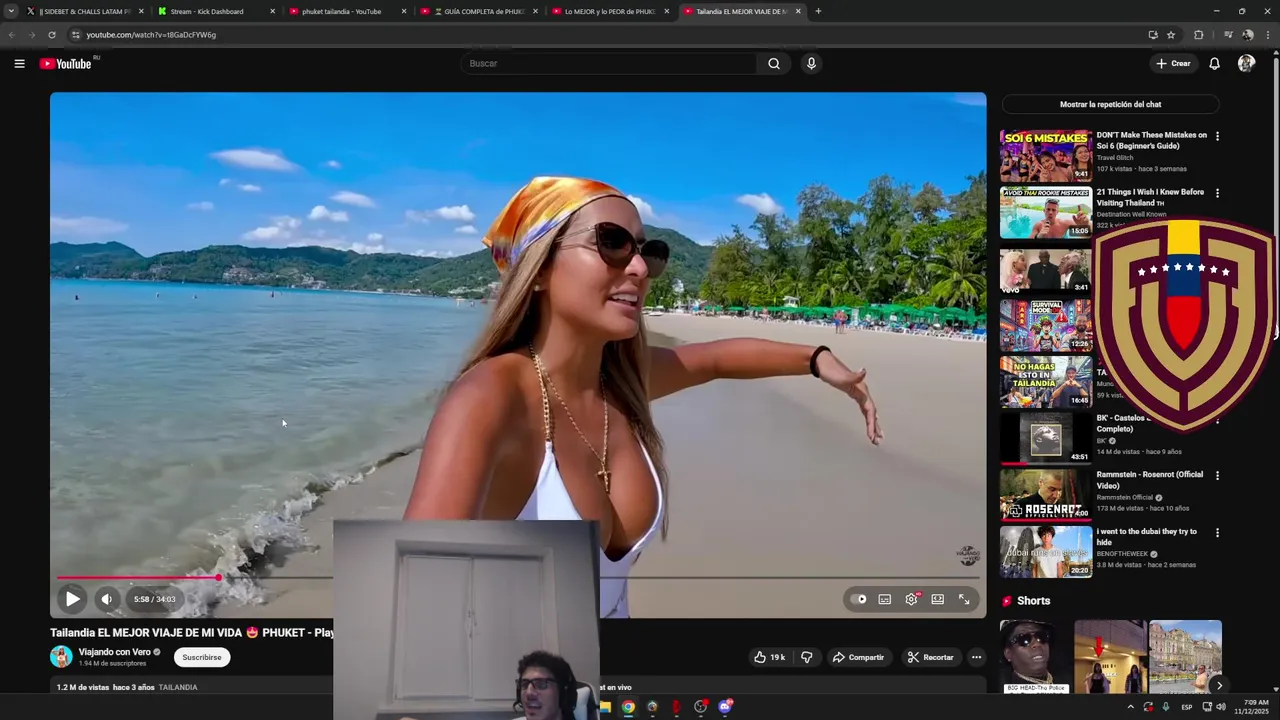Open the tab search dropdown arrow

pos(10,11)
